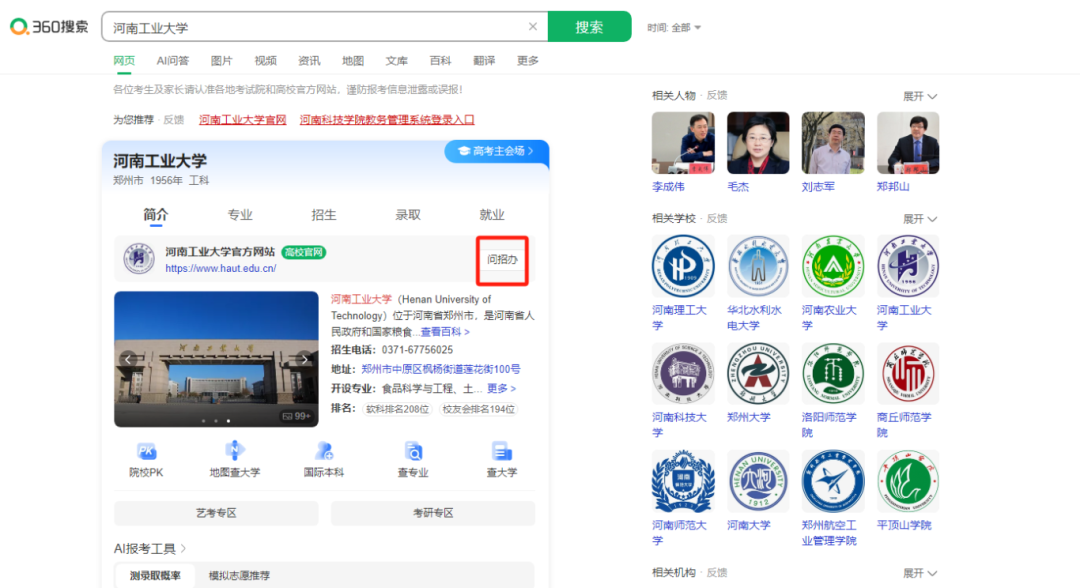Click the 查大学 icon

click(501, 452)
